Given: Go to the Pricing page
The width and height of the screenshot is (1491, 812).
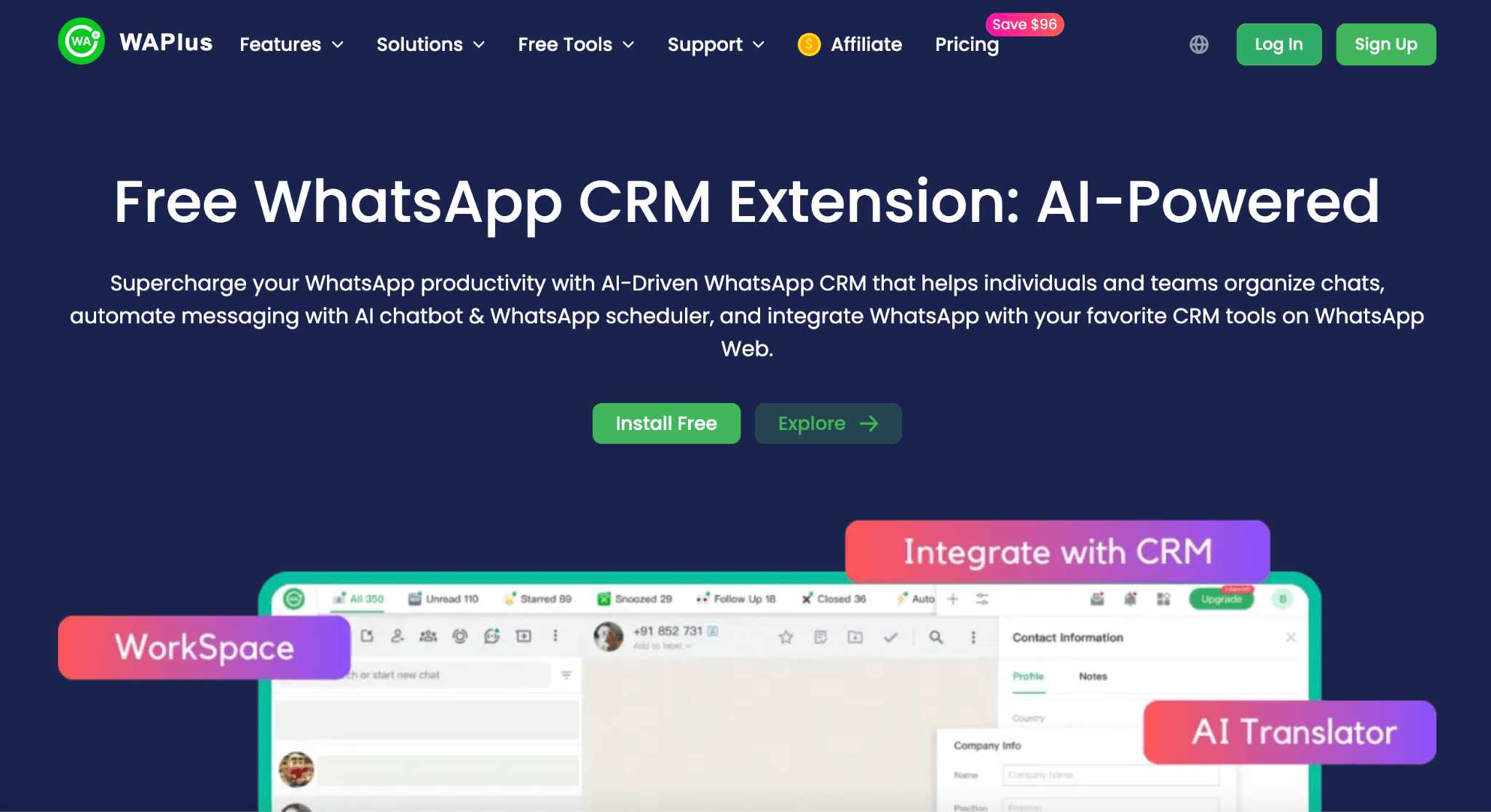Looking at the screenshot, I should tap(966, 44).
